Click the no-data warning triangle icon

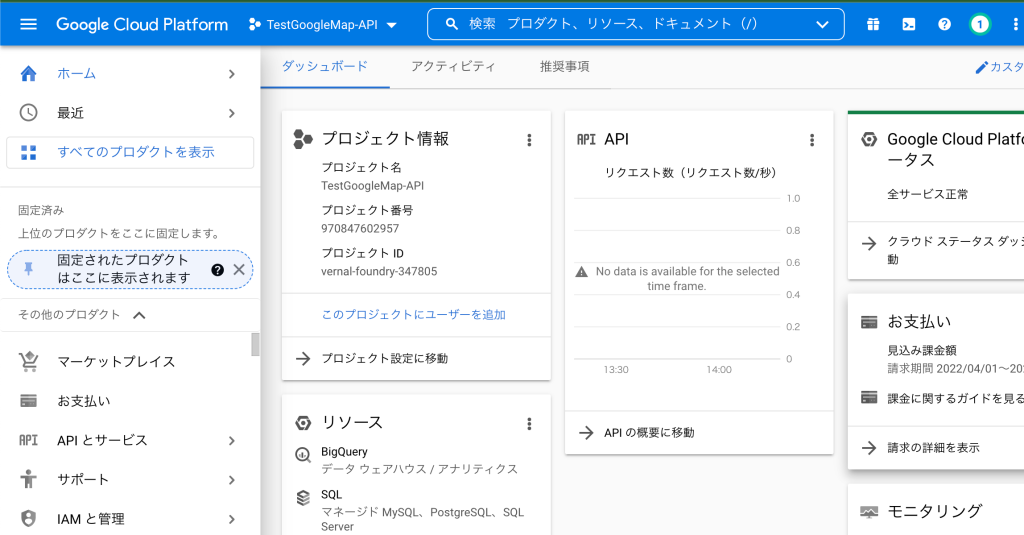pos(581,272)
